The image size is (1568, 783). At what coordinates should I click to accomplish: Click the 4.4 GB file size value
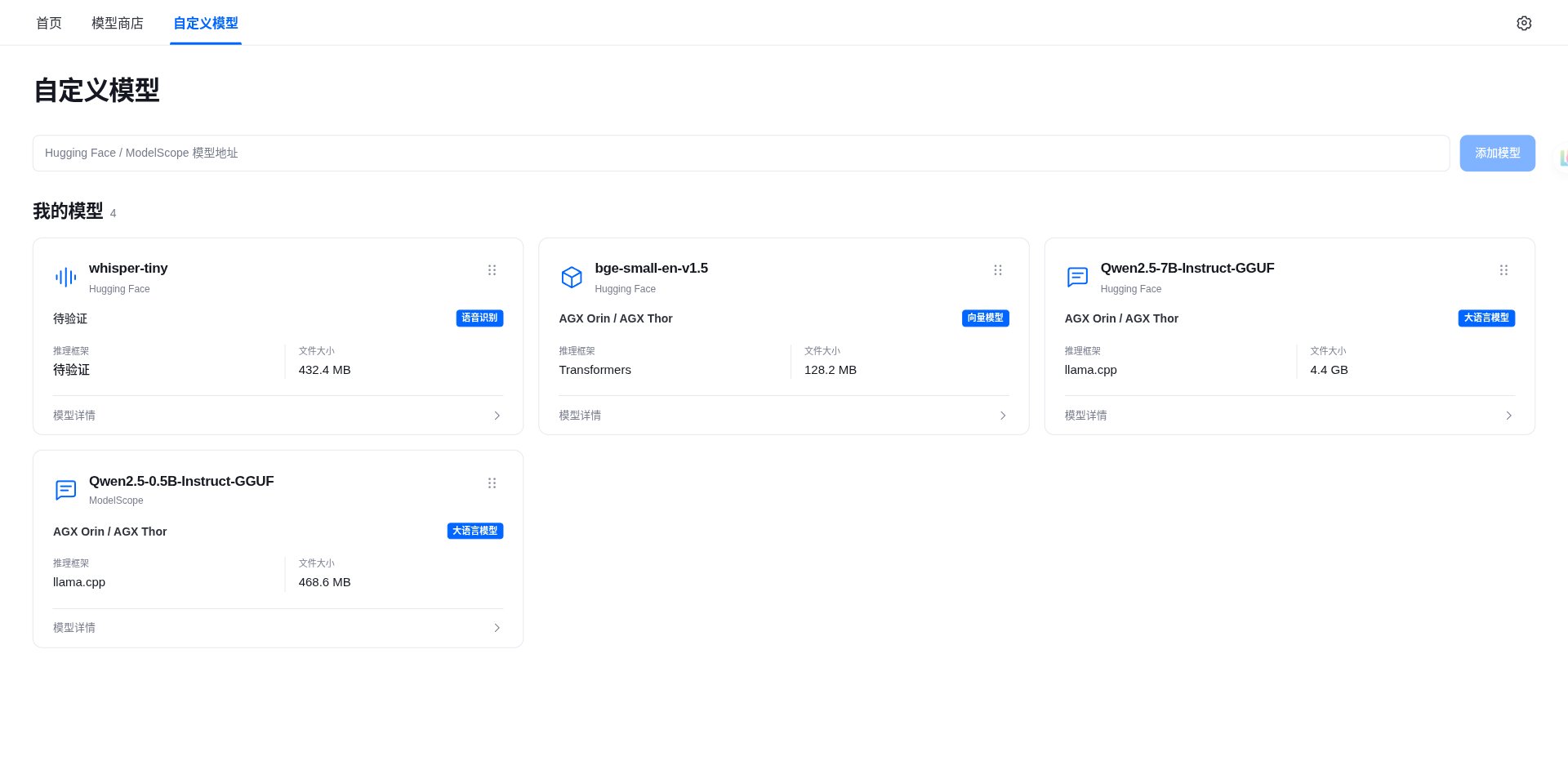[1329, 370]
